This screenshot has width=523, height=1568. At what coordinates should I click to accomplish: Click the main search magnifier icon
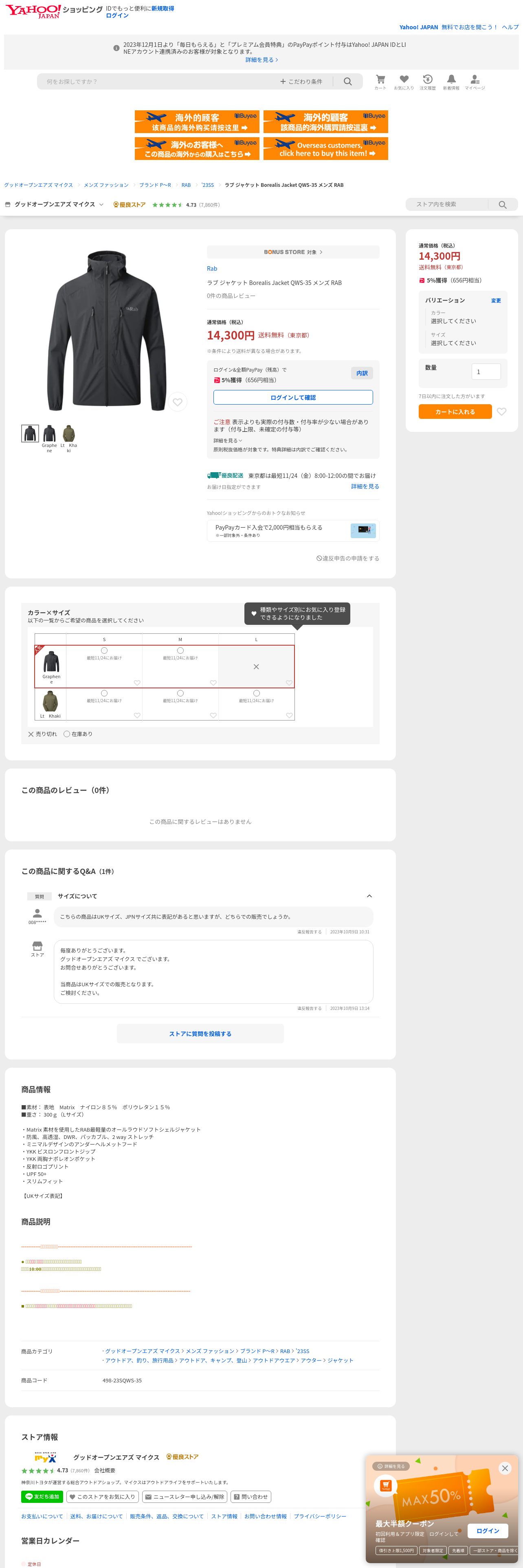(x=348, y=81)
